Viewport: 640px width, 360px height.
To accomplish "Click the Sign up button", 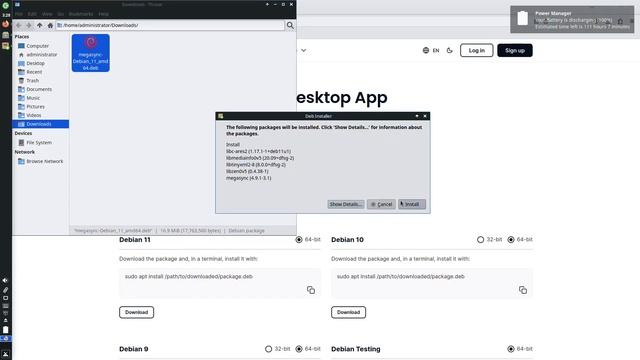I will 515,50.
